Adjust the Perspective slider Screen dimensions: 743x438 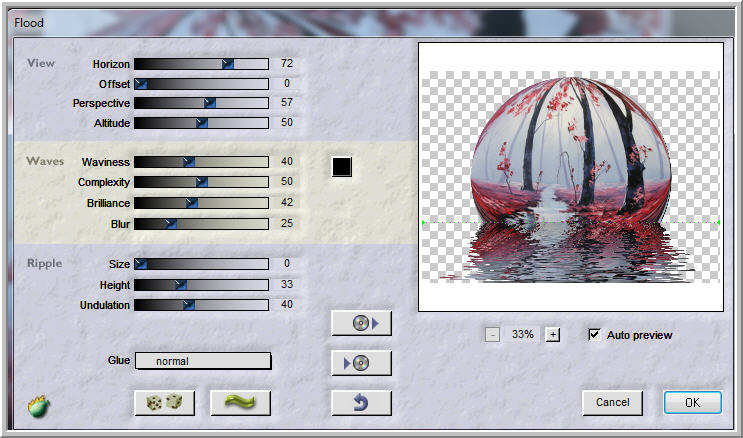tap(201, 103)
